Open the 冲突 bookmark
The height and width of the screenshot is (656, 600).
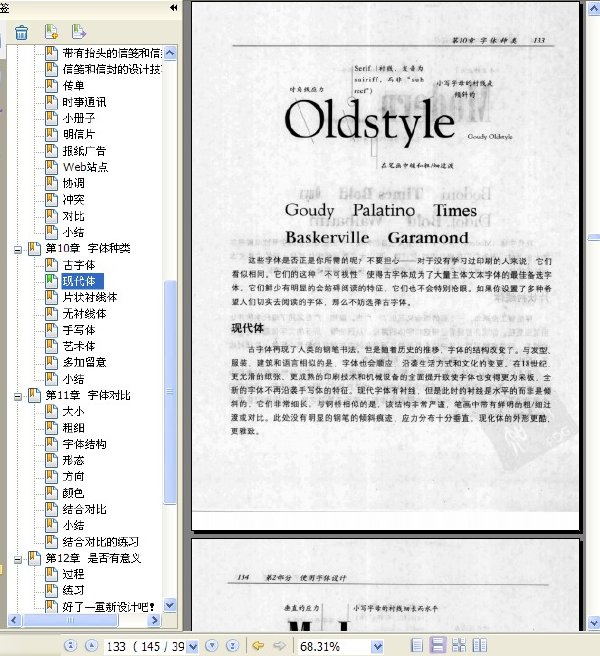click(73, 200)
